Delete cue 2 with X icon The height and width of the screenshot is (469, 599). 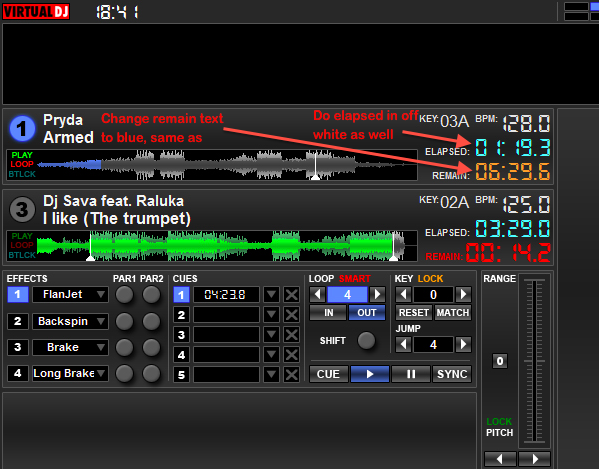291,315
